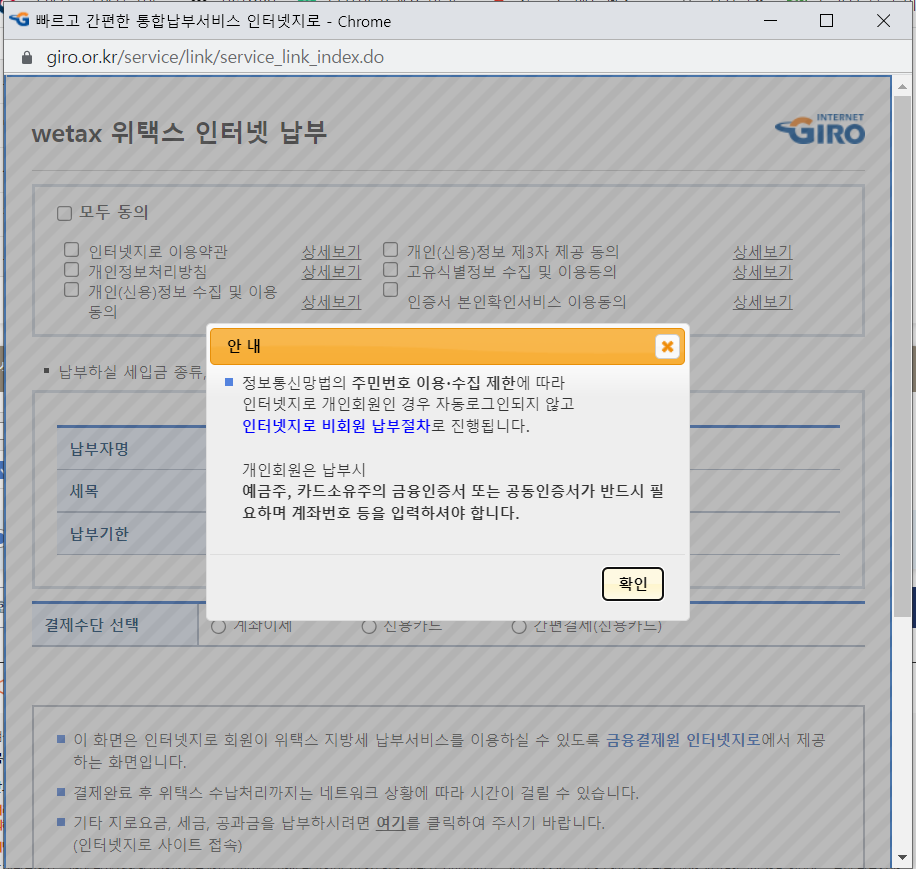Click the Internet GIRO logo
Viewport: 916px width, 869px height.
(x=820, y=129)
